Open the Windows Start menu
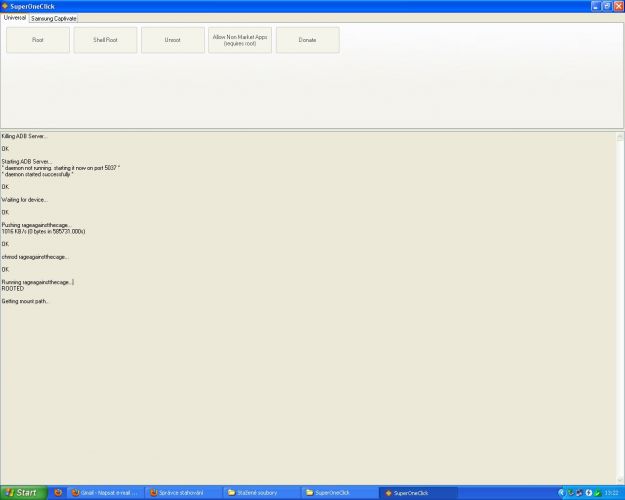The height and width of the screenshot is (500, 625). pos(23,493)
